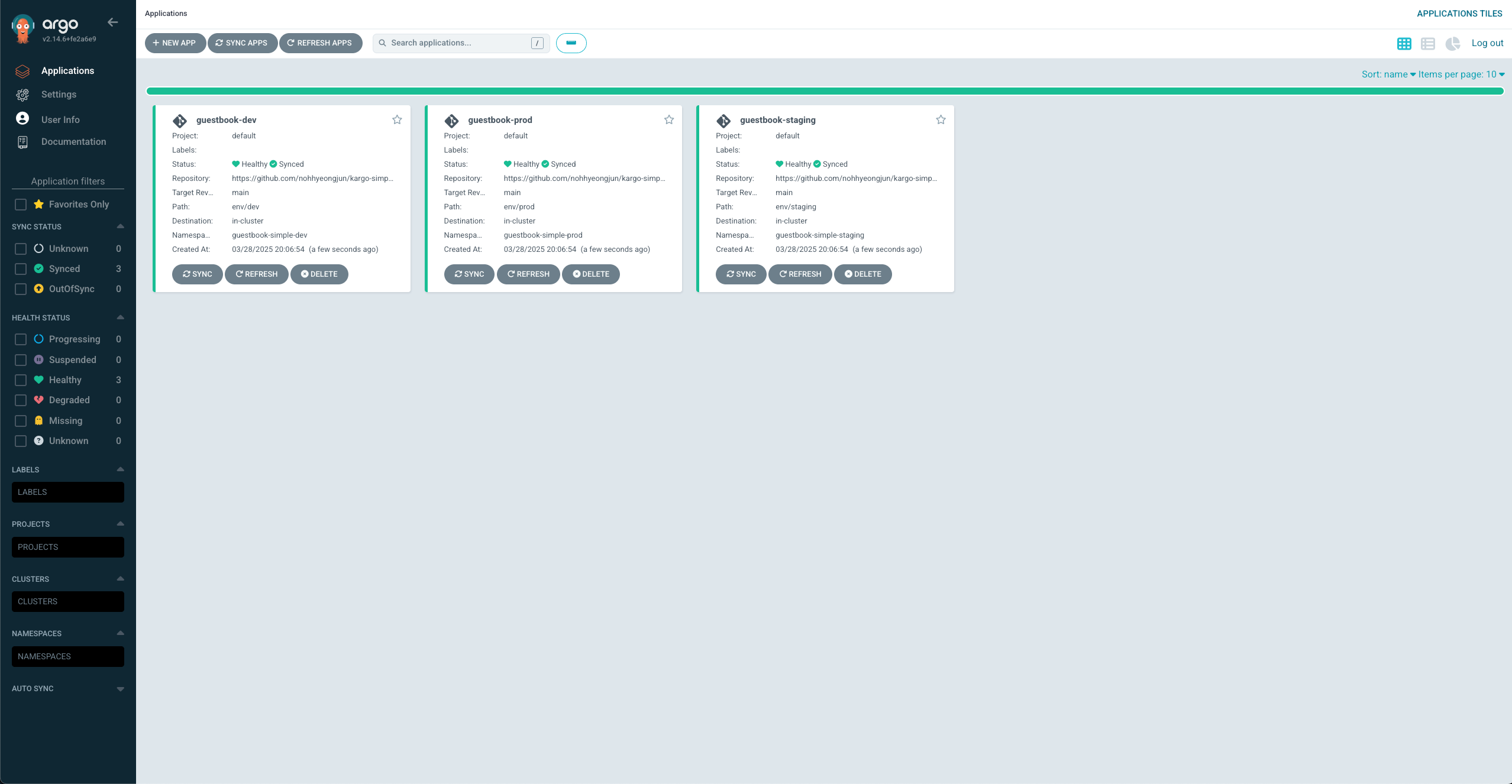
Task: Check the OutOfSync sync filter
Action: tap(21, 289)
